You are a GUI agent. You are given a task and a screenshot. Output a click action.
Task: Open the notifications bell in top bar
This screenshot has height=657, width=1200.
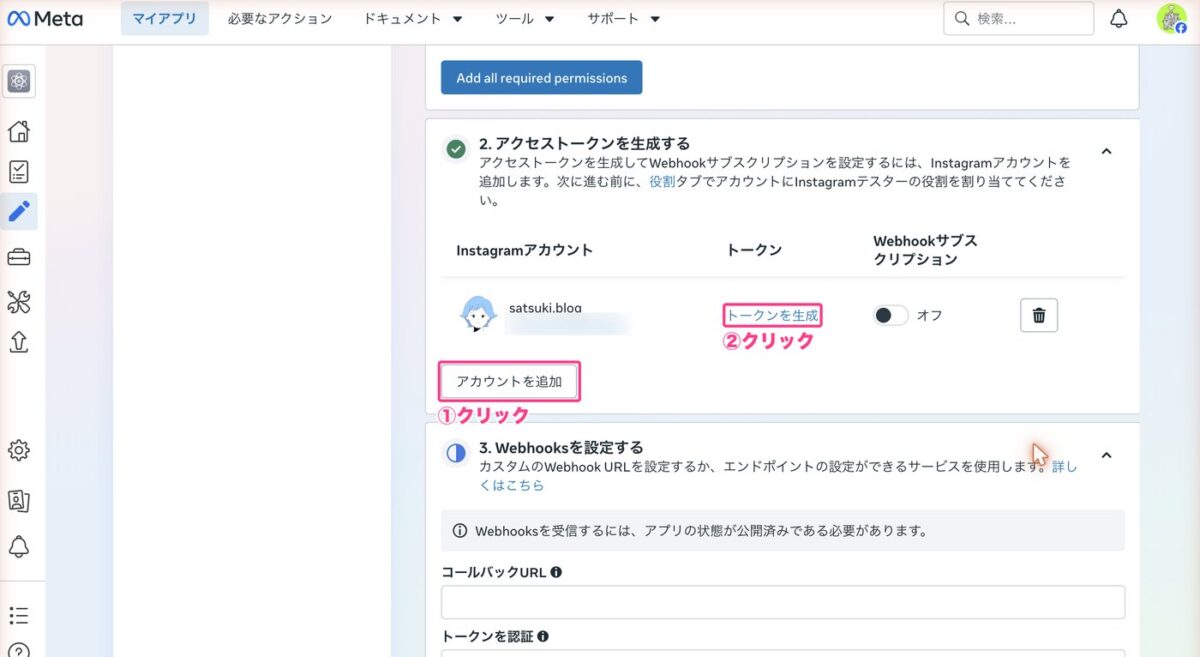[x=1119, y=18]
